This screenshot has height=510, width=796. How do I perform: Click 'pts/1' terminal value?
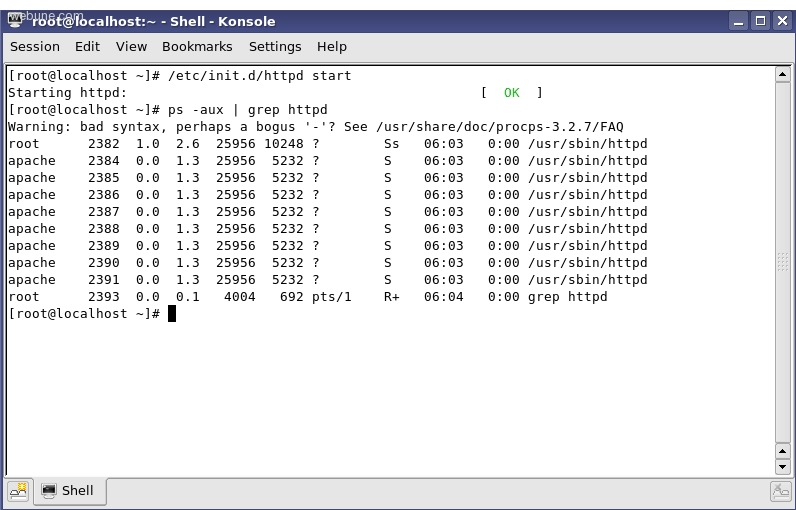coord(331,297)
